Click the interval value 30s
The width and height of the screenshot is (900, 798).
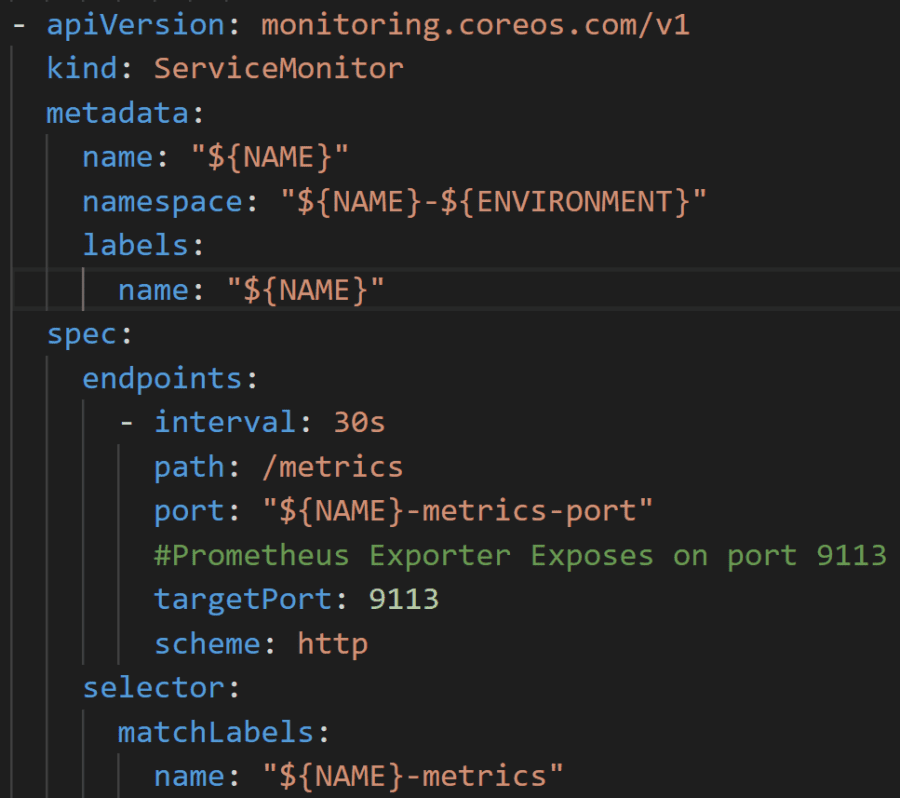pyautogui.click(x=359, y=423)
